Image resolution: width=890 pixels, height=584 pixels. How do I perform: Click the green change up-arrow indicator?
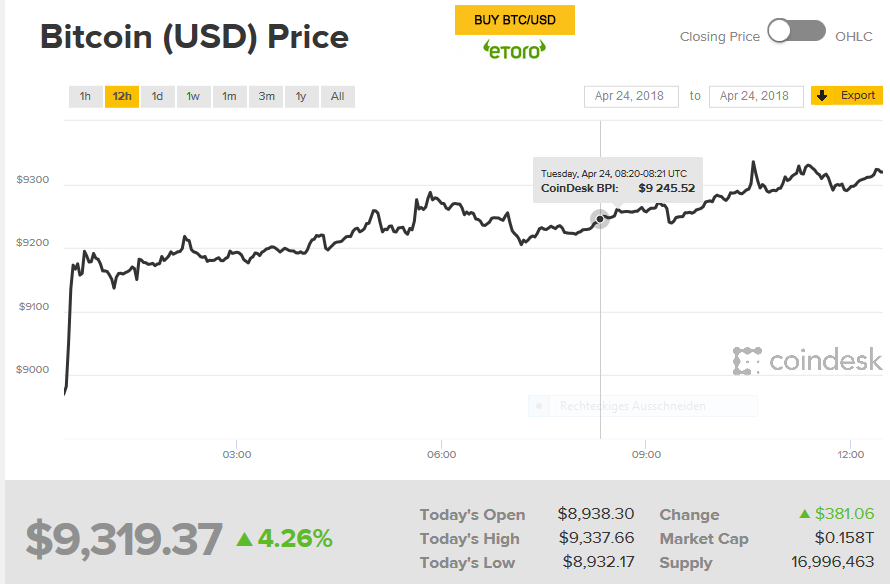coord(804,514)
